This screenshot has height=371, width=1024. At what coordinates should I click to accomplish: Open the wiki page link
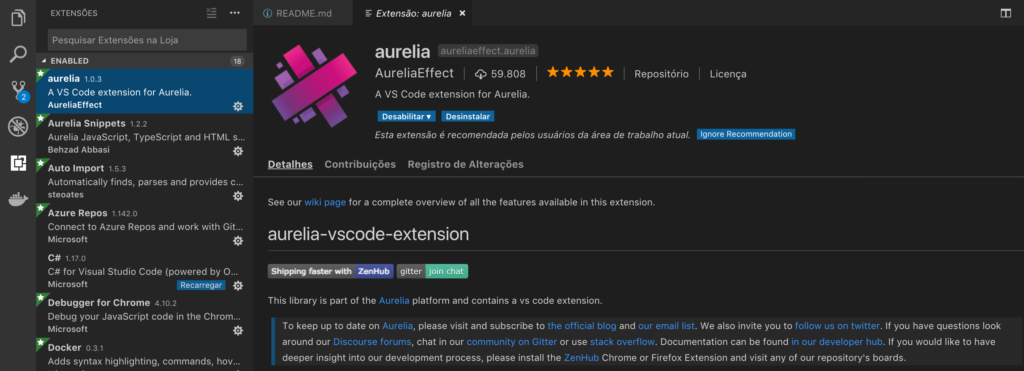(x=325, y=202)
